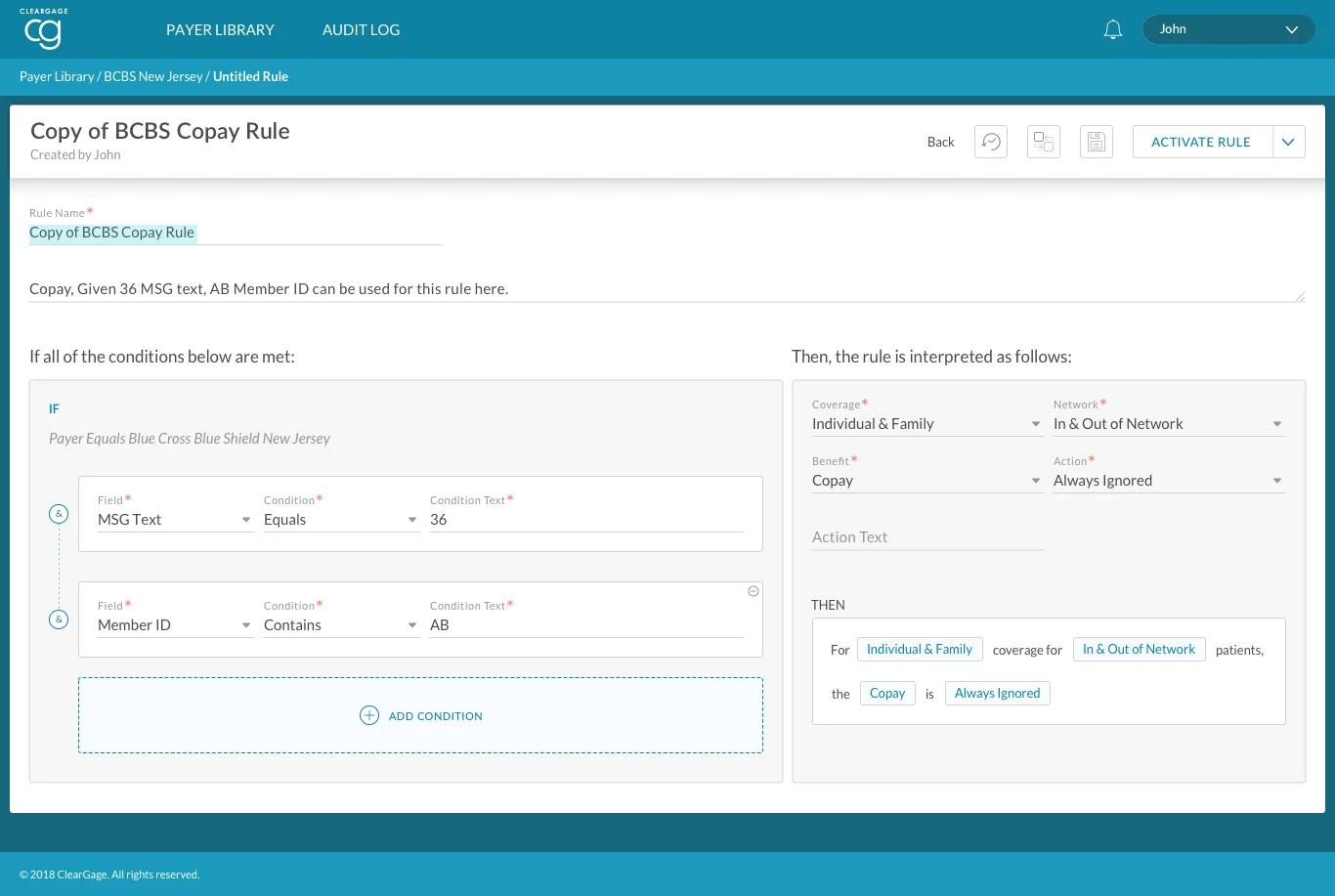Open the Audit Log nav item
The image size is (1335, 896).
coord(361,29)
